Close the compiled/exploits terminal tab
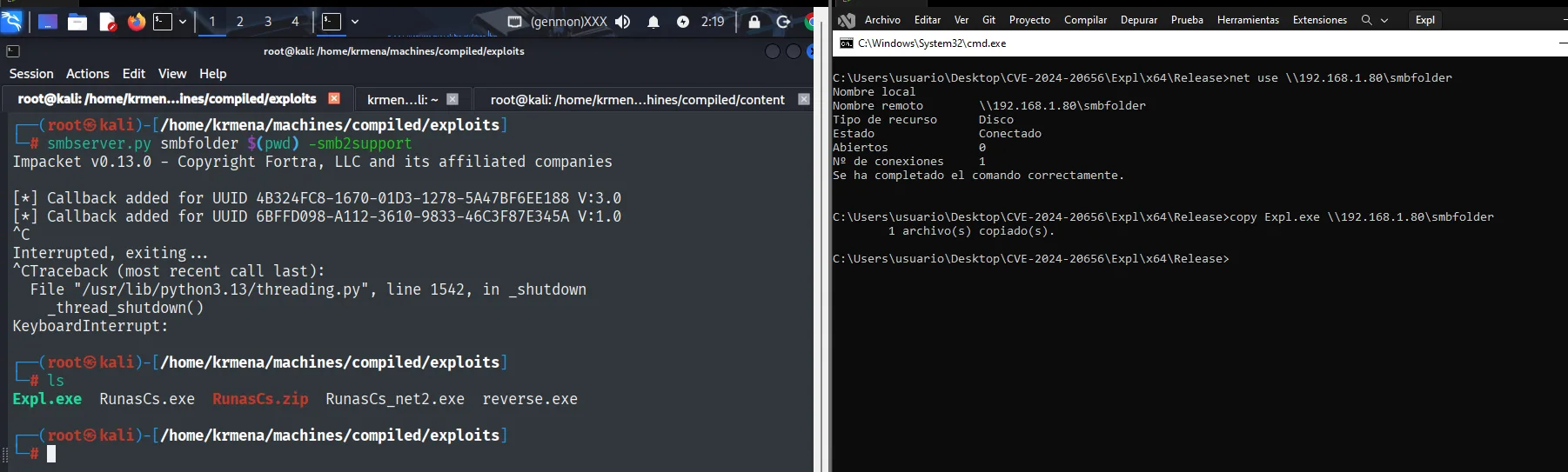1568x472 pixels. point(334,99)
